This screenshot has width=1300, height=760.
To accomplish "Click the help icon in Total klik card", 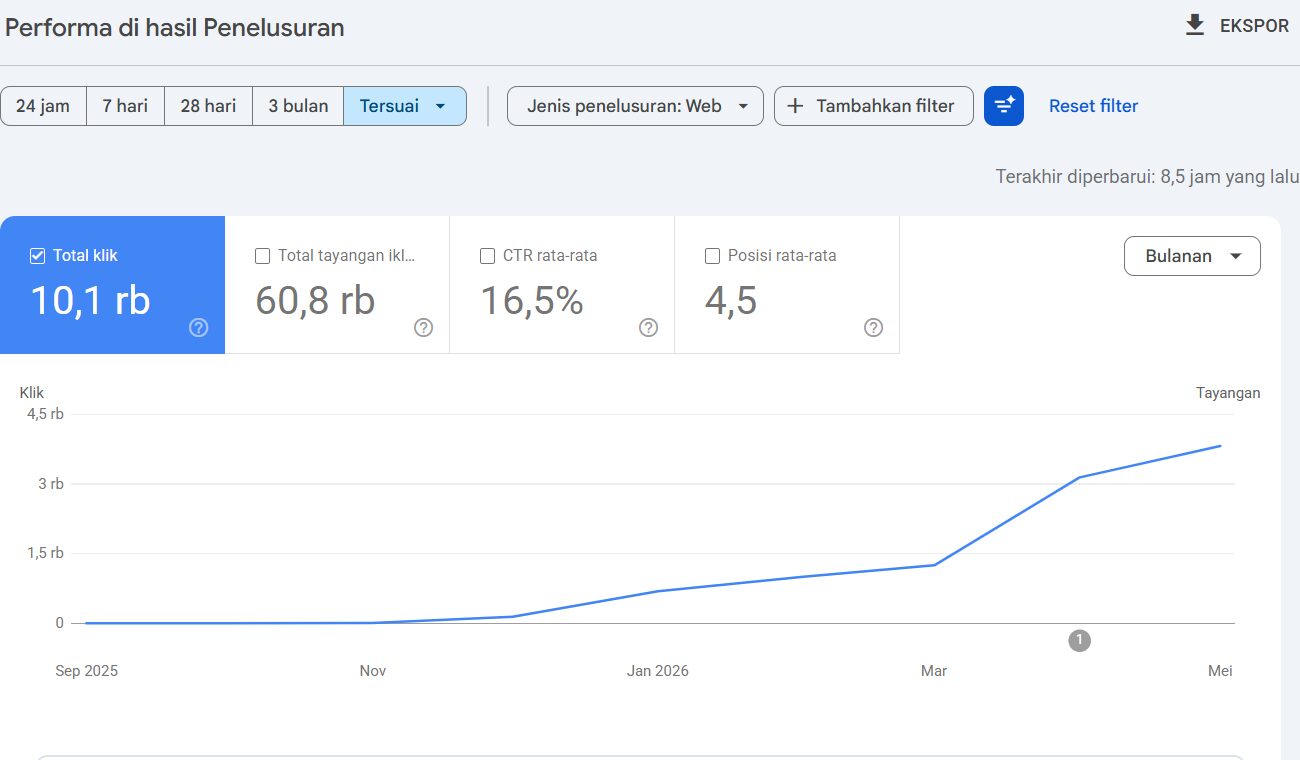I will click(199, 328).
